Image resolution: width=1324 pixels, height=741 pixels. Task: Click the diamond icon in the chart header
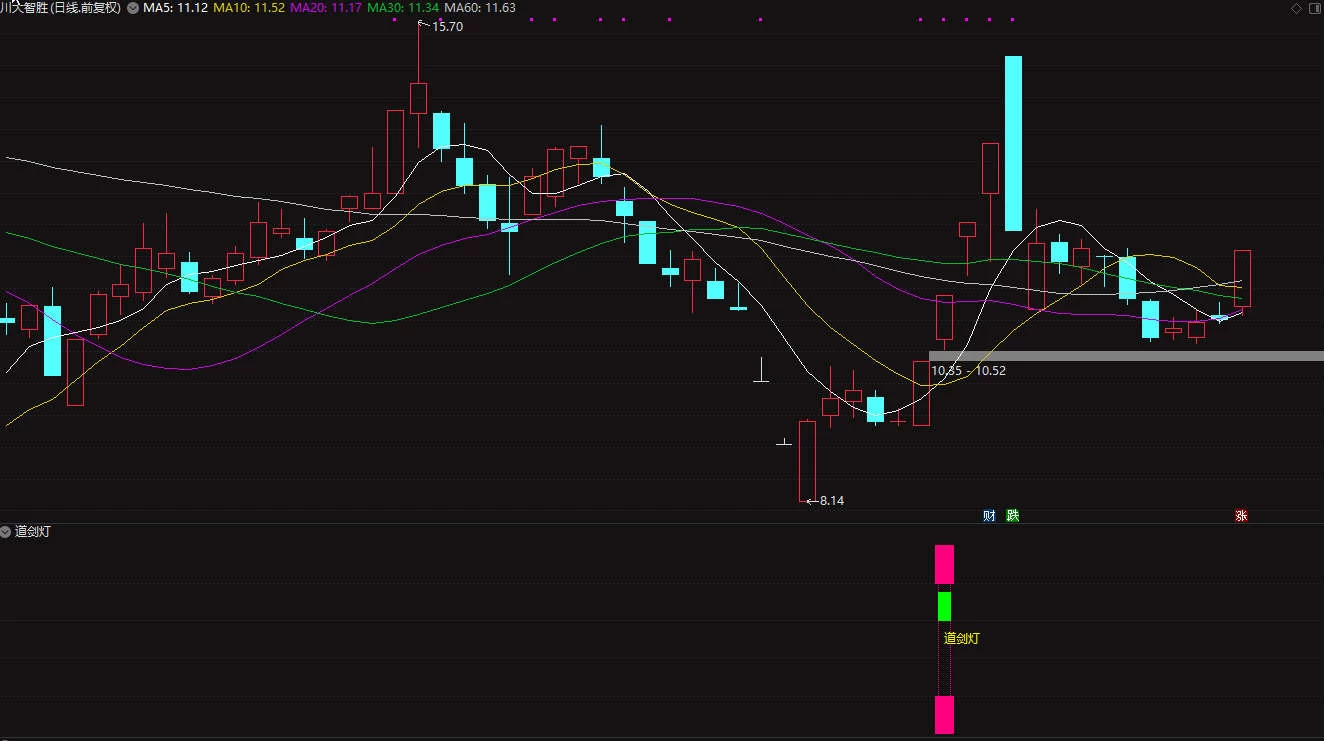coord(1297,8)
